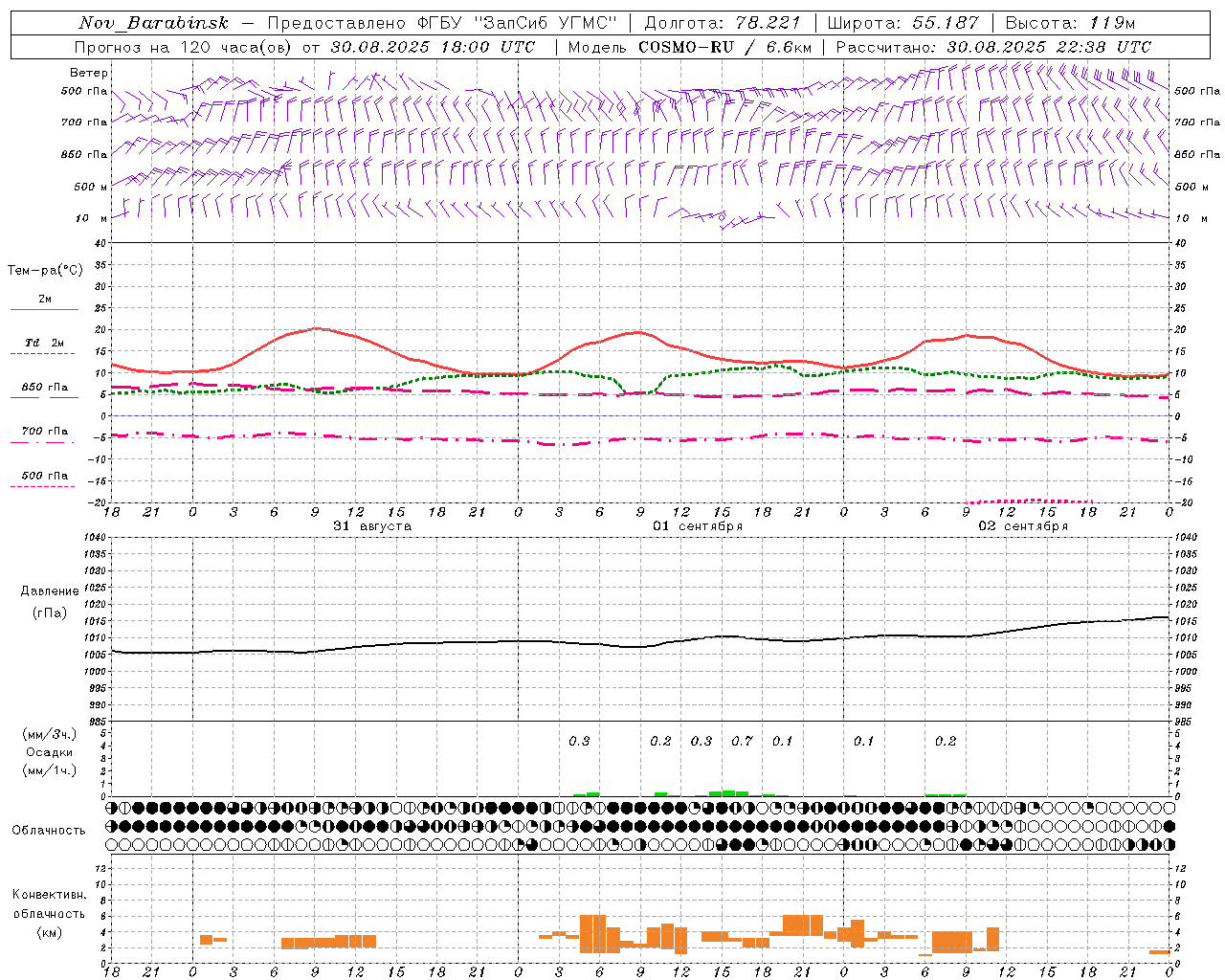Click the Облачность panel label

49,831
